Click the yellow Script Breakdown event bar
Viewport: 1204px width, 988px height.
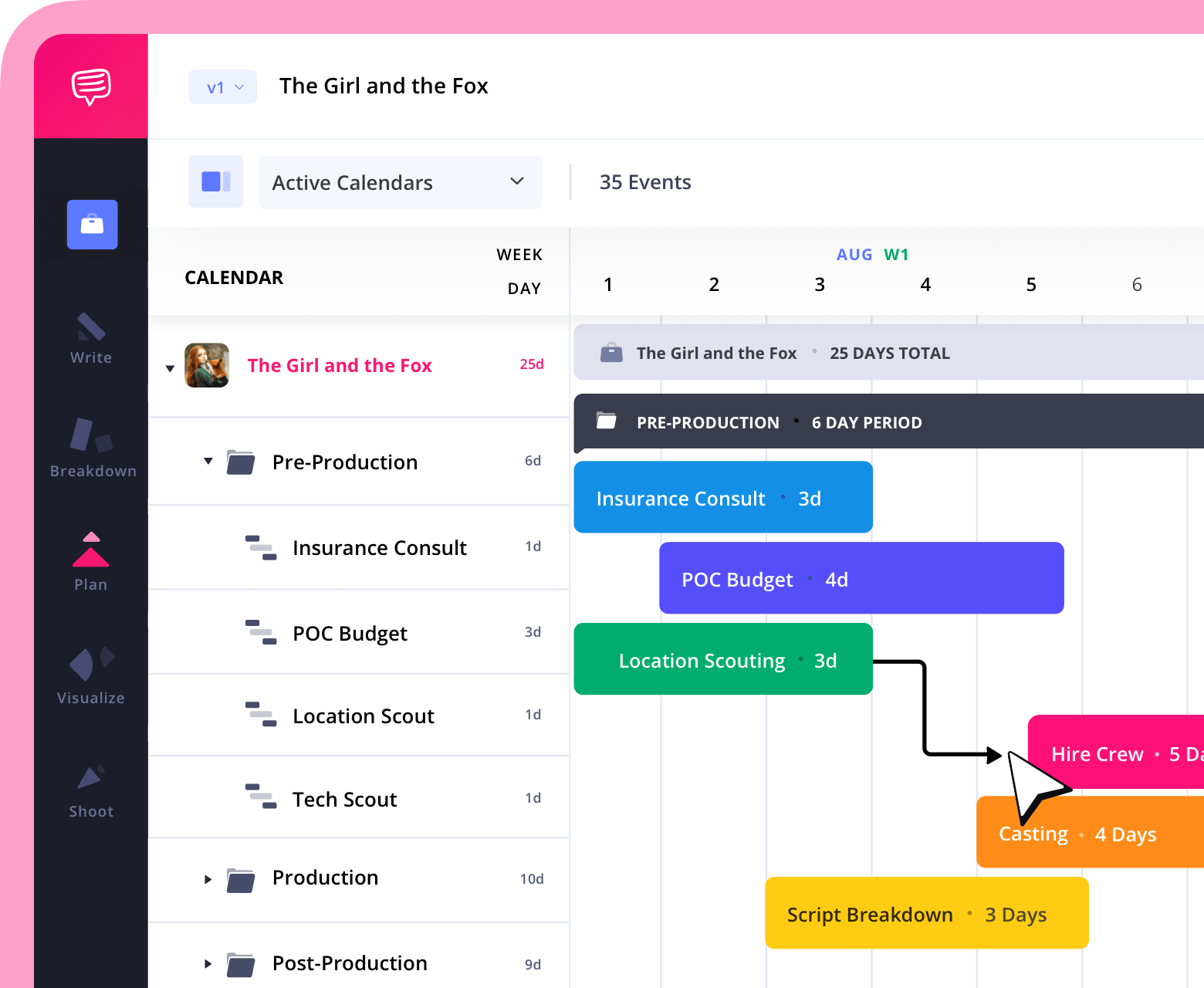(x=926, y=914)
